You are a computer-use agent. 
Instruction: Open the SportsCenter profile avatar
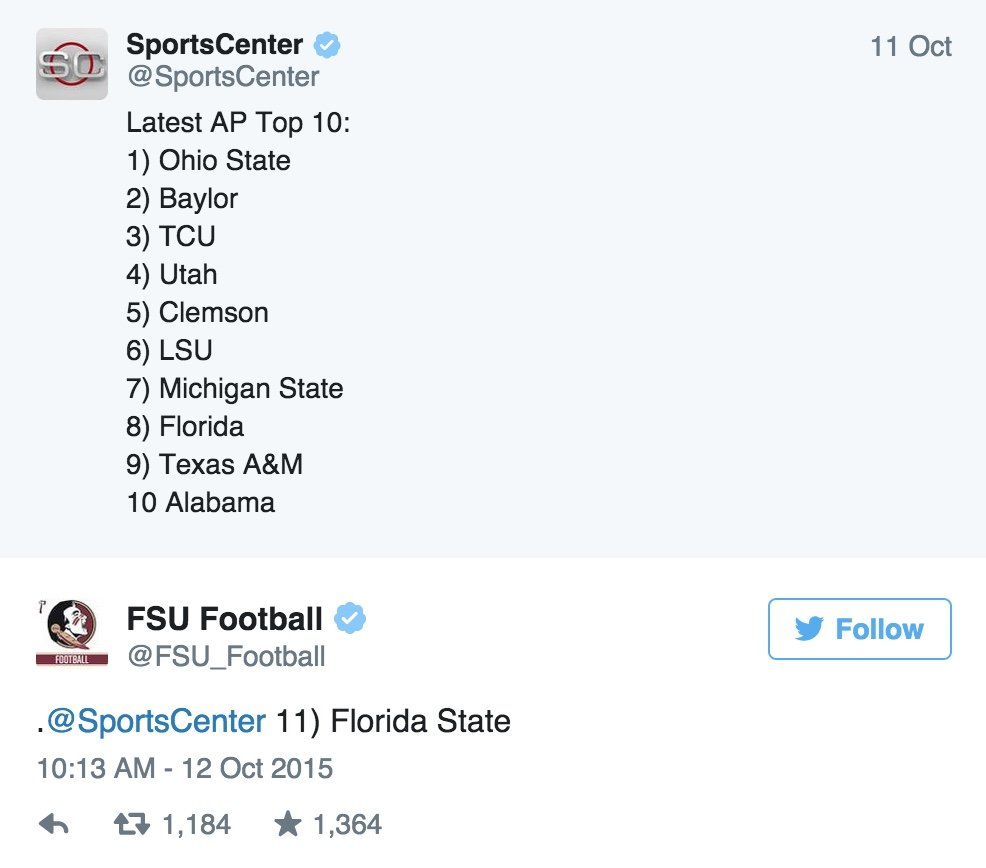[x=72, y=64]
